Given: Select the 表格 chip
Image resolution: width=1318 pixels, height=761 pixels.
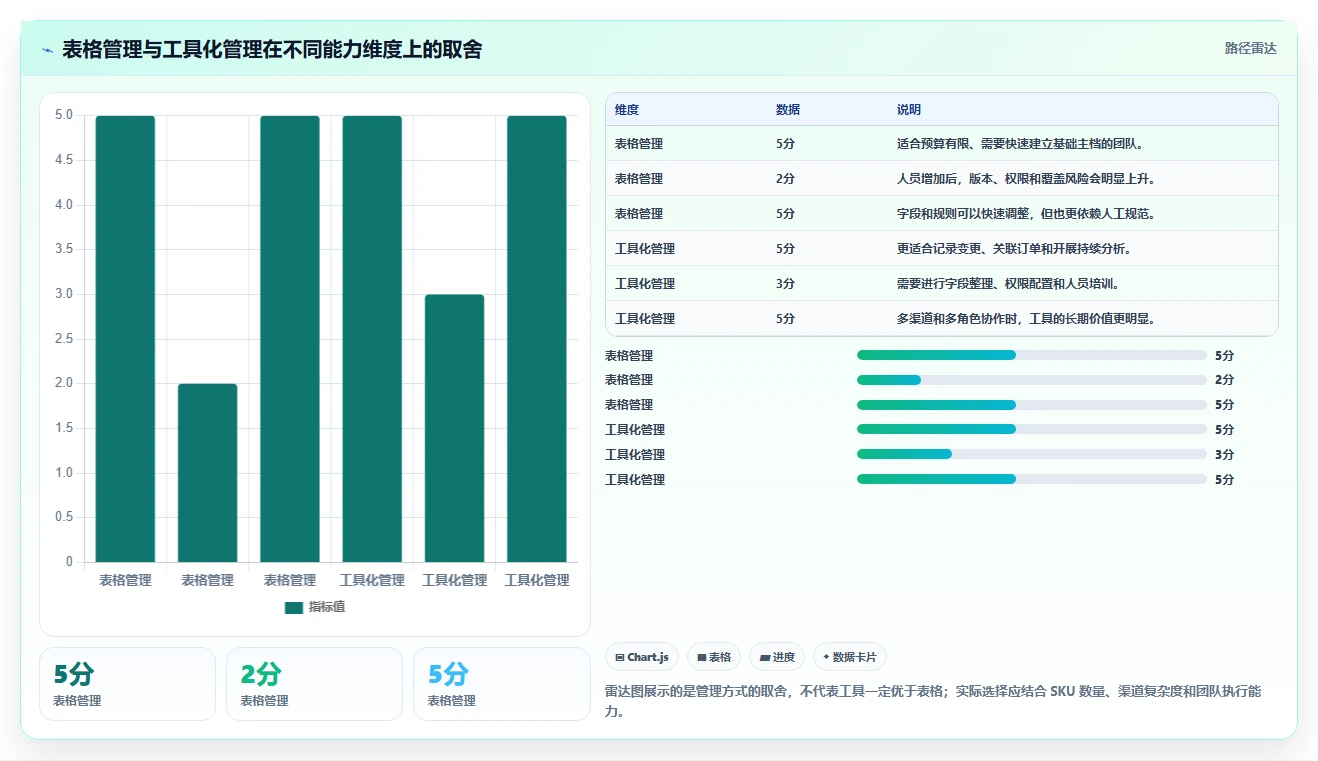Looking at the screenshot, I should click(714, 657).
